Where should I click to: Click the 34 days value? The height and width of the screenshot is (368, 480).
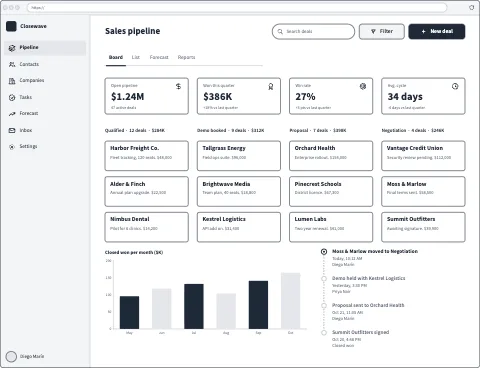coord(405,97)
